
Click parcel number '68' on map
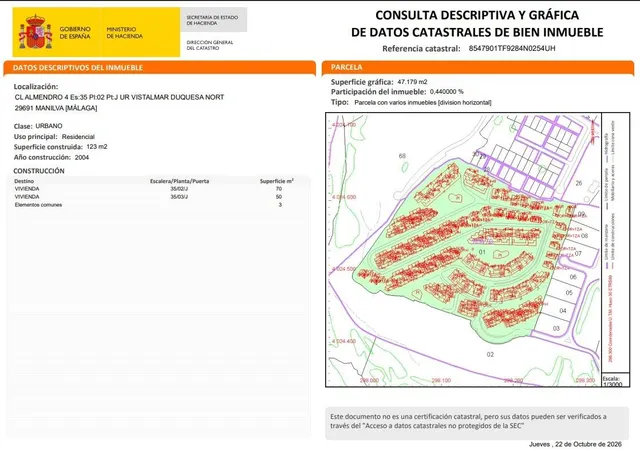tap(402, 156)
